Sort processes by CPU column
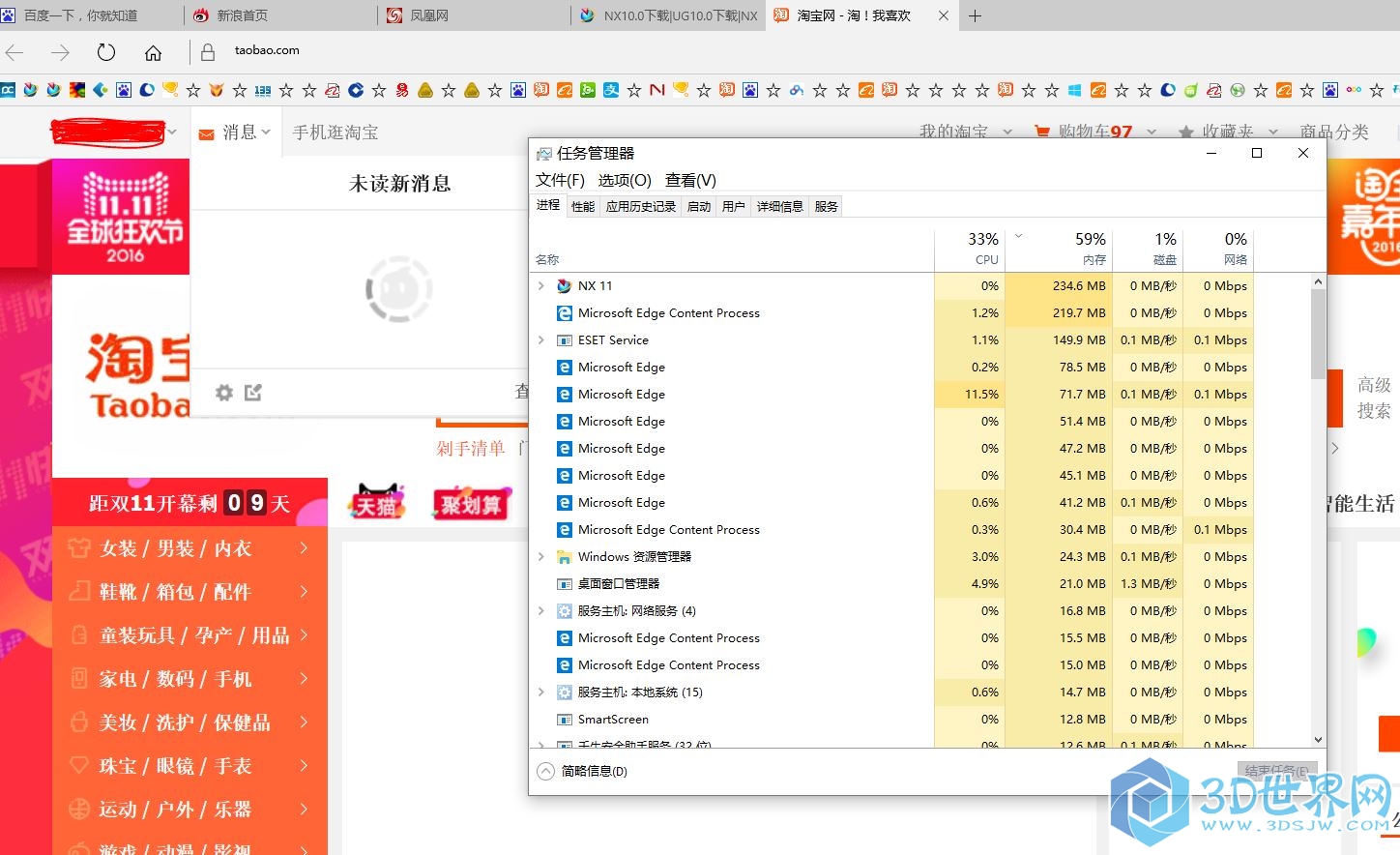1400x855 pixels. 970,249
